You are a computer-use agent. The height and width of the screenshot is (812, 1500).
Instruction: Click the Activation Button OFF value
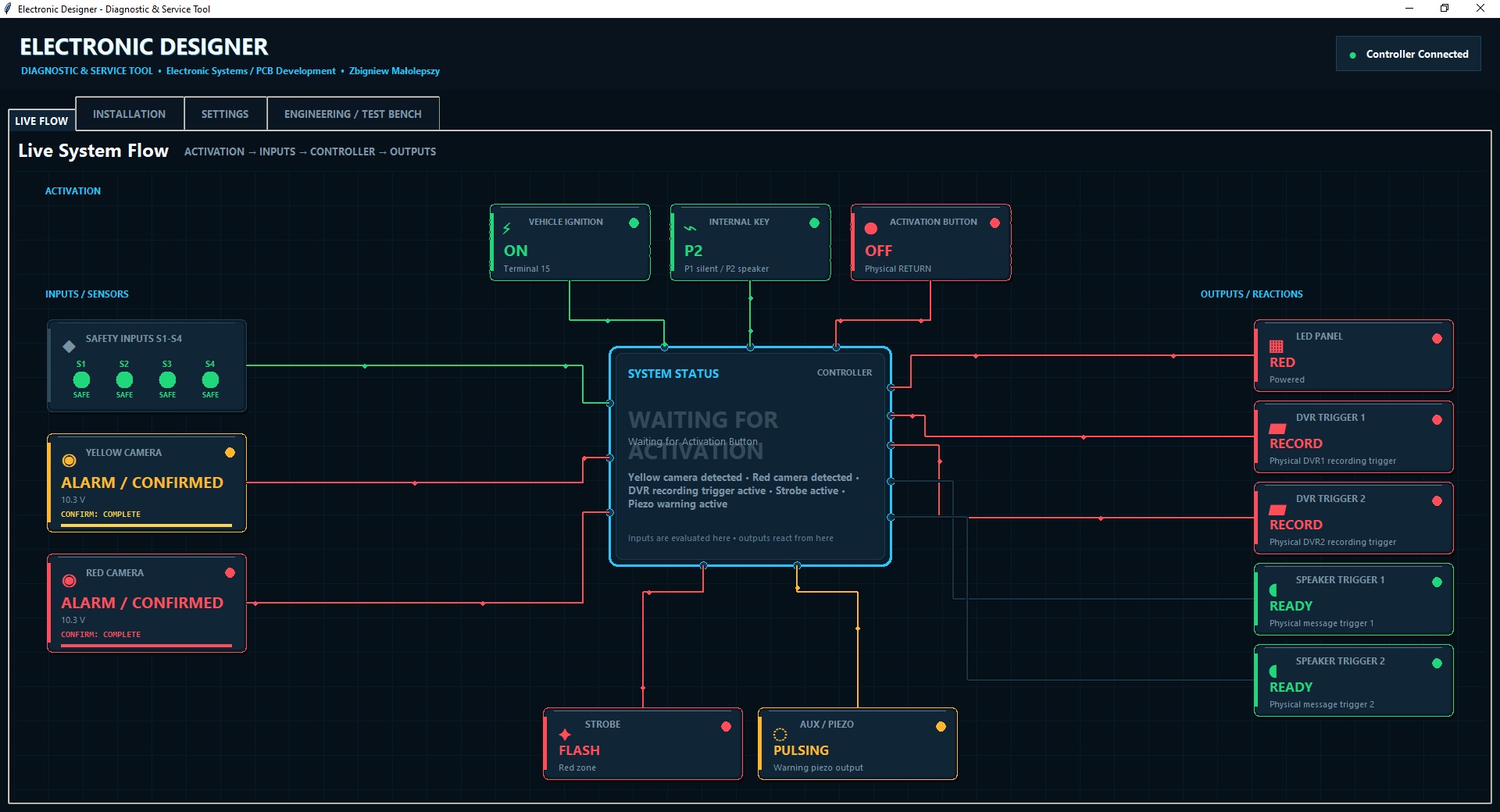coord(878,251)
